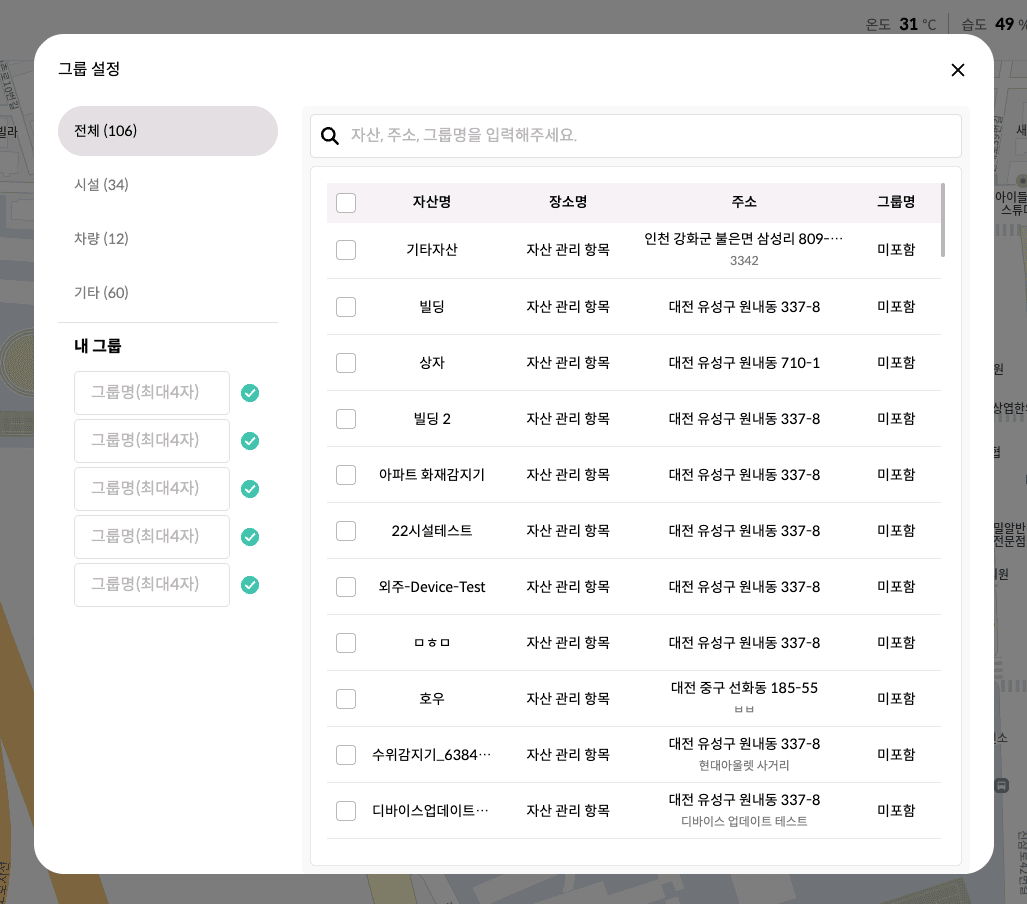Screen dimensions: 1027x904
Task: Check the 수위감지기_6384 row checkbox
Action: 346,755
